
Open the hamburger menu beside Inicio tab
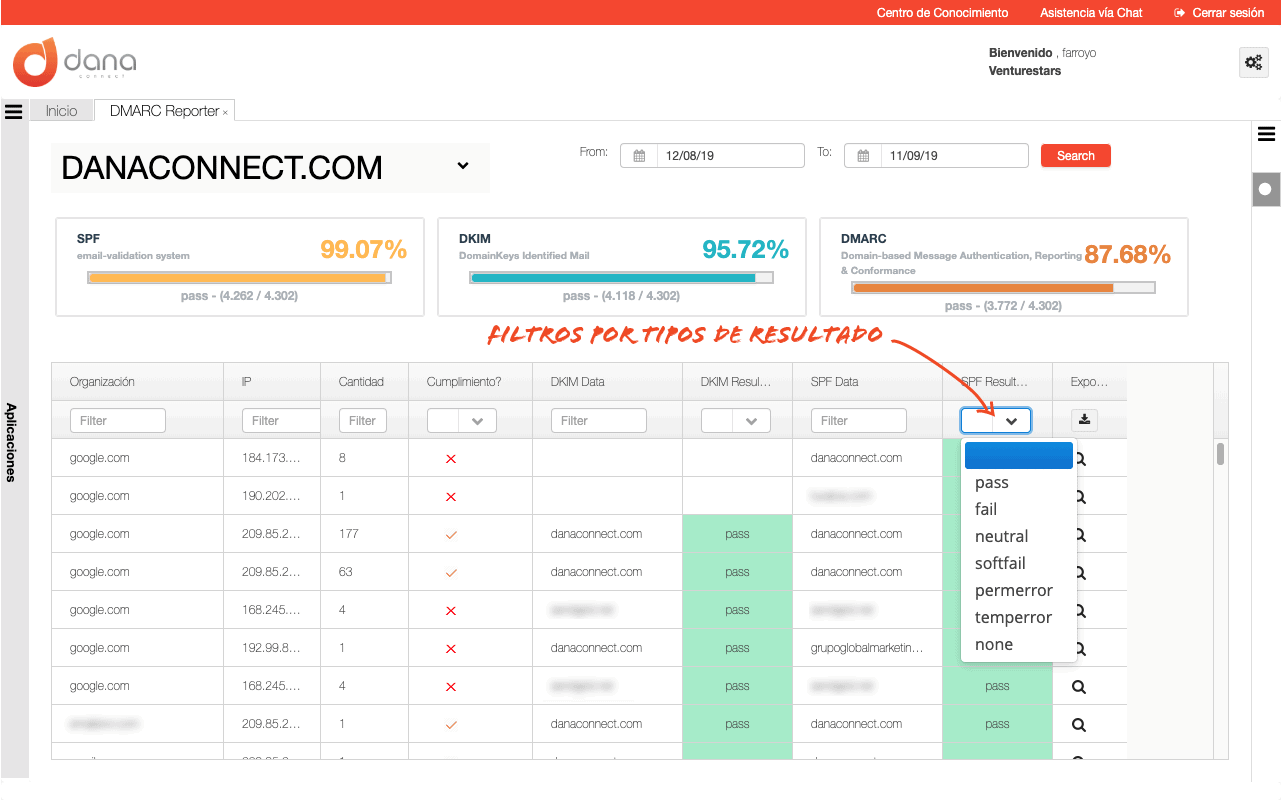click(x=14, y=111)
